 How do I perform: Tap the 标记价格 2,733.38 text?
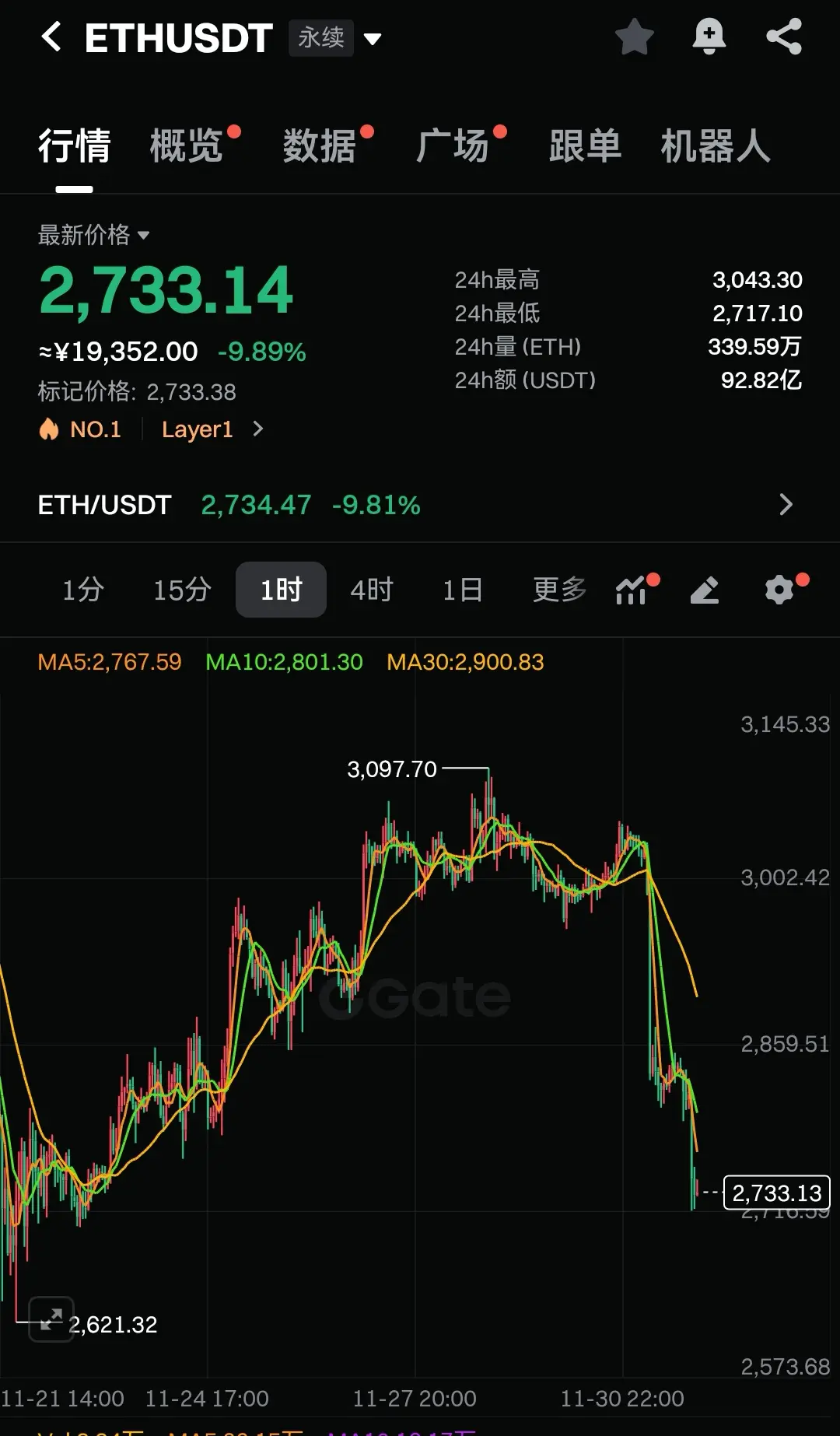[137, 391]
